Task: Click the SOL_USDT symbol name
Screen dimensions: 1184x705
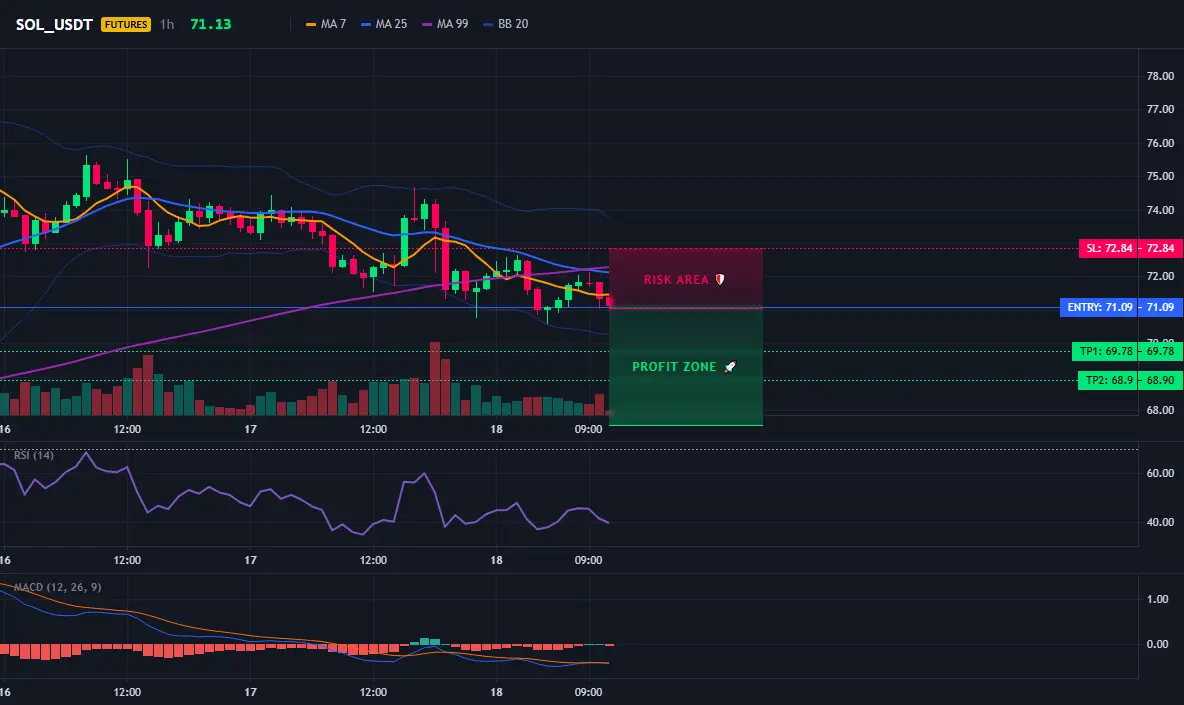Action: tap(54, 24)
